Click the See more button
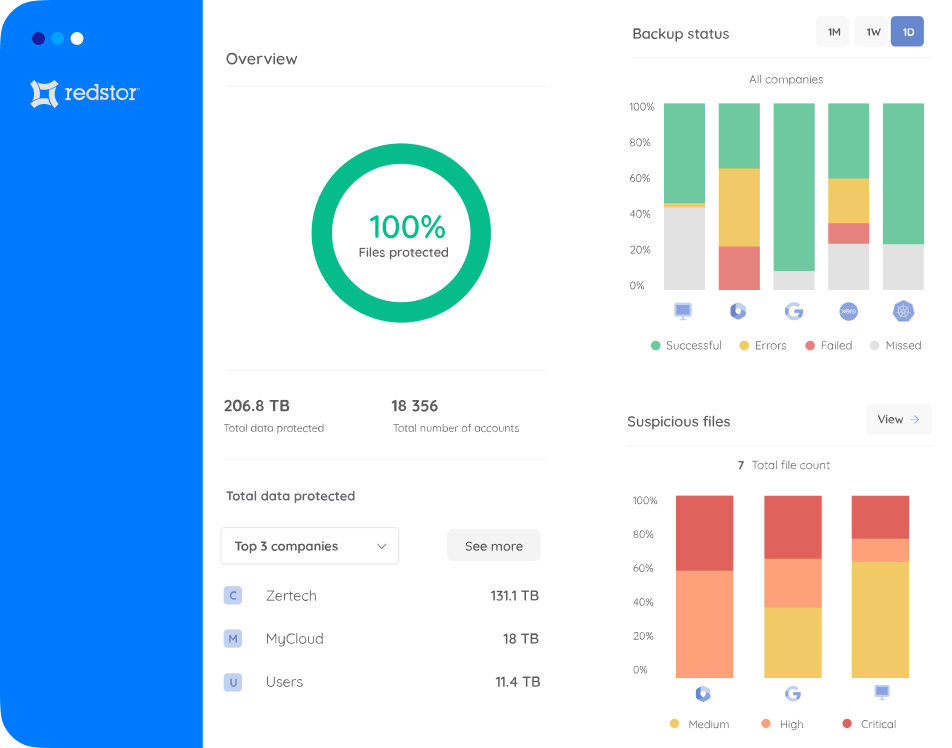 coord(493,546)
